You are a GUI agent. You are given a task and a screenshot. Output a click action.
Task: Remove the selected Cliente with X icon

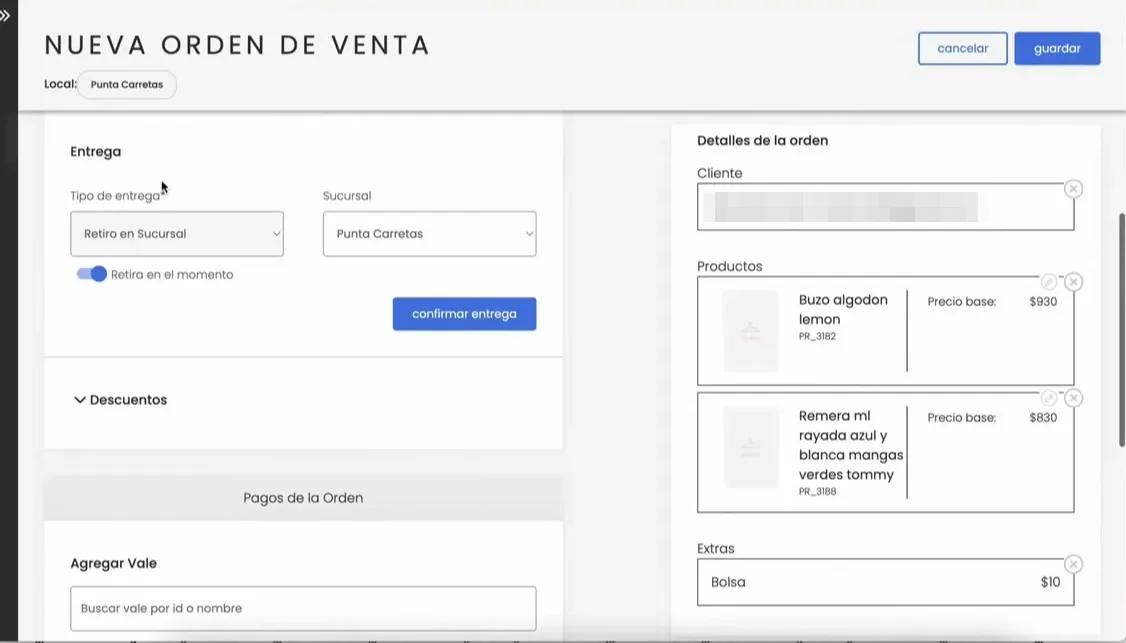pyautogui.click(x=1073, y=189)
